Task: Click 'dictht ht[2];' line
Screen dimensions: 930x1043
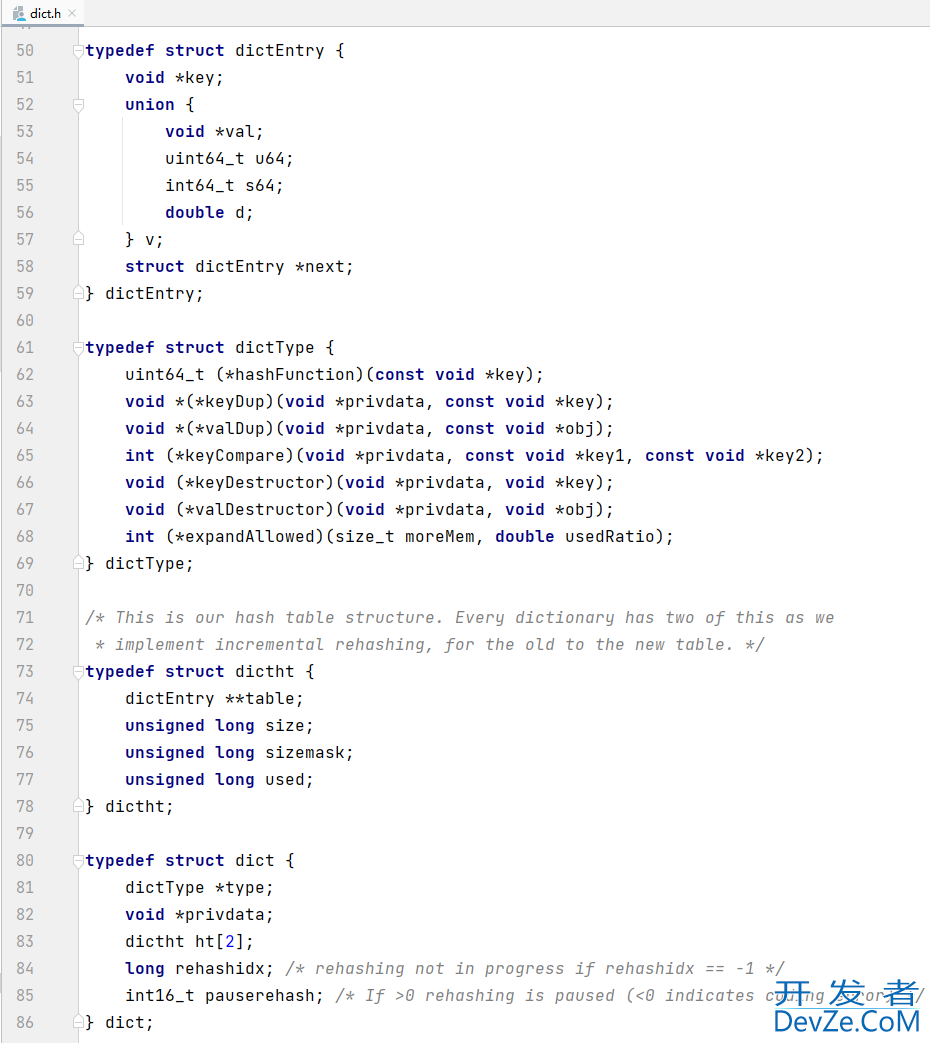Action: (190, 942)
